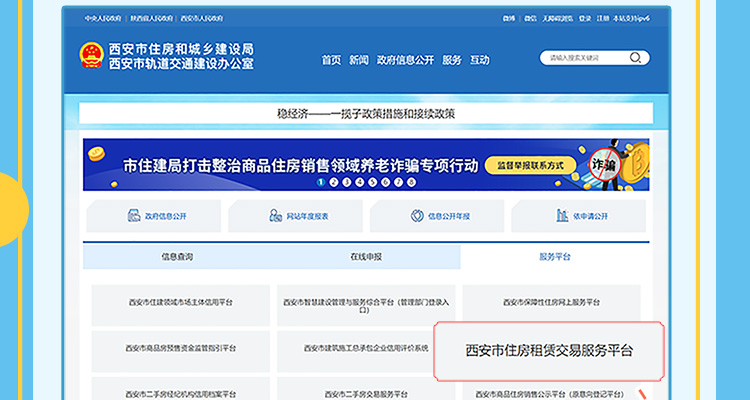Open 服务 navigation item
The image size is (750, 400).
tap(452, 60)
